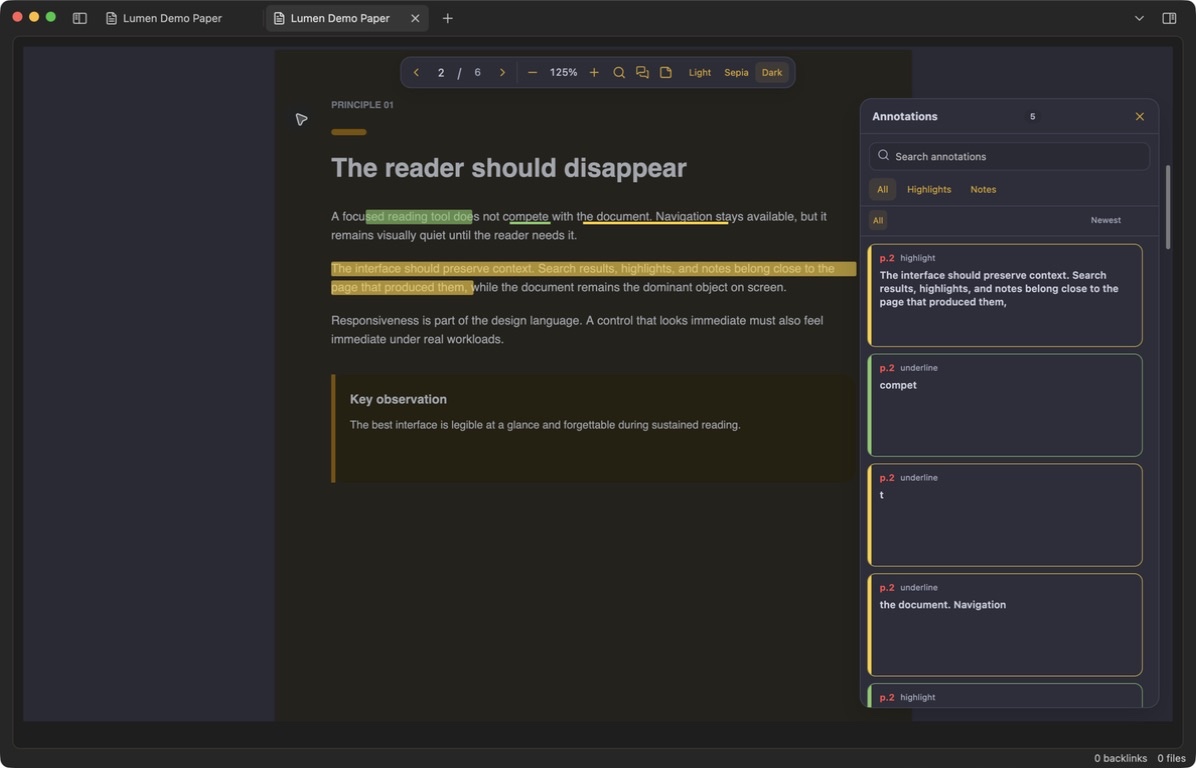Open the partially visible bottom highlight card
Screen dimensions: 1196x768
coord(1005,695)
